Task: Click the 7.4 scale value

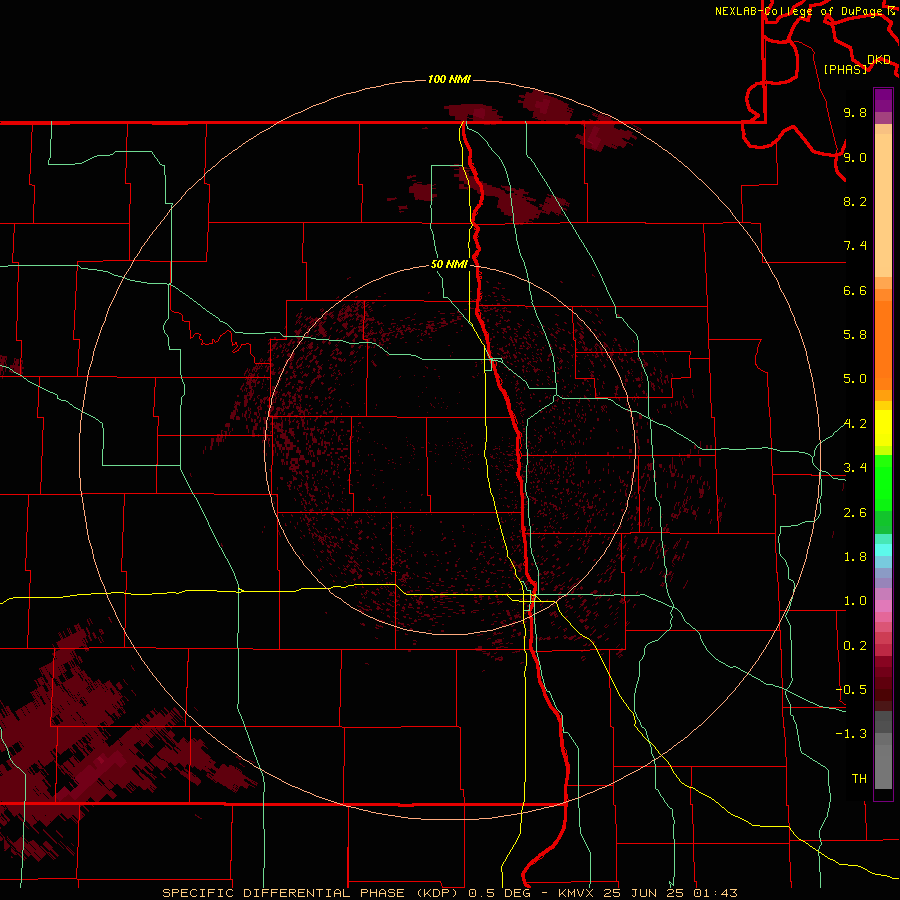Action: 855,246
